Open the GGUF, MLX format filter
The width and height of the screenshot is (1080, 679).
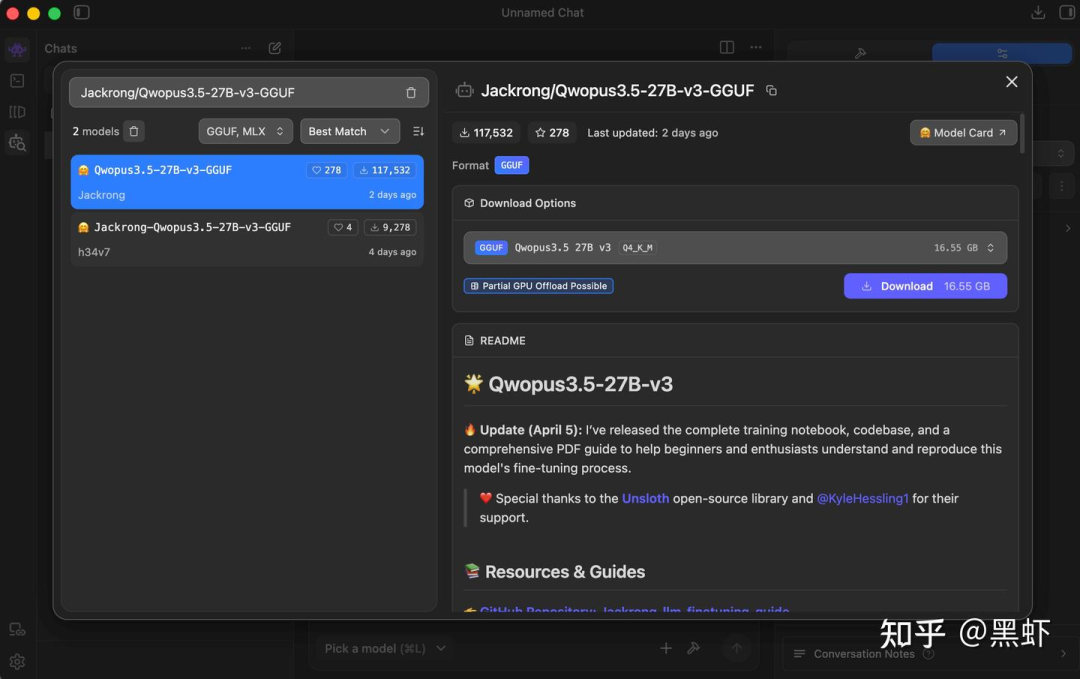pyautogui.click(x=245, y=131)
